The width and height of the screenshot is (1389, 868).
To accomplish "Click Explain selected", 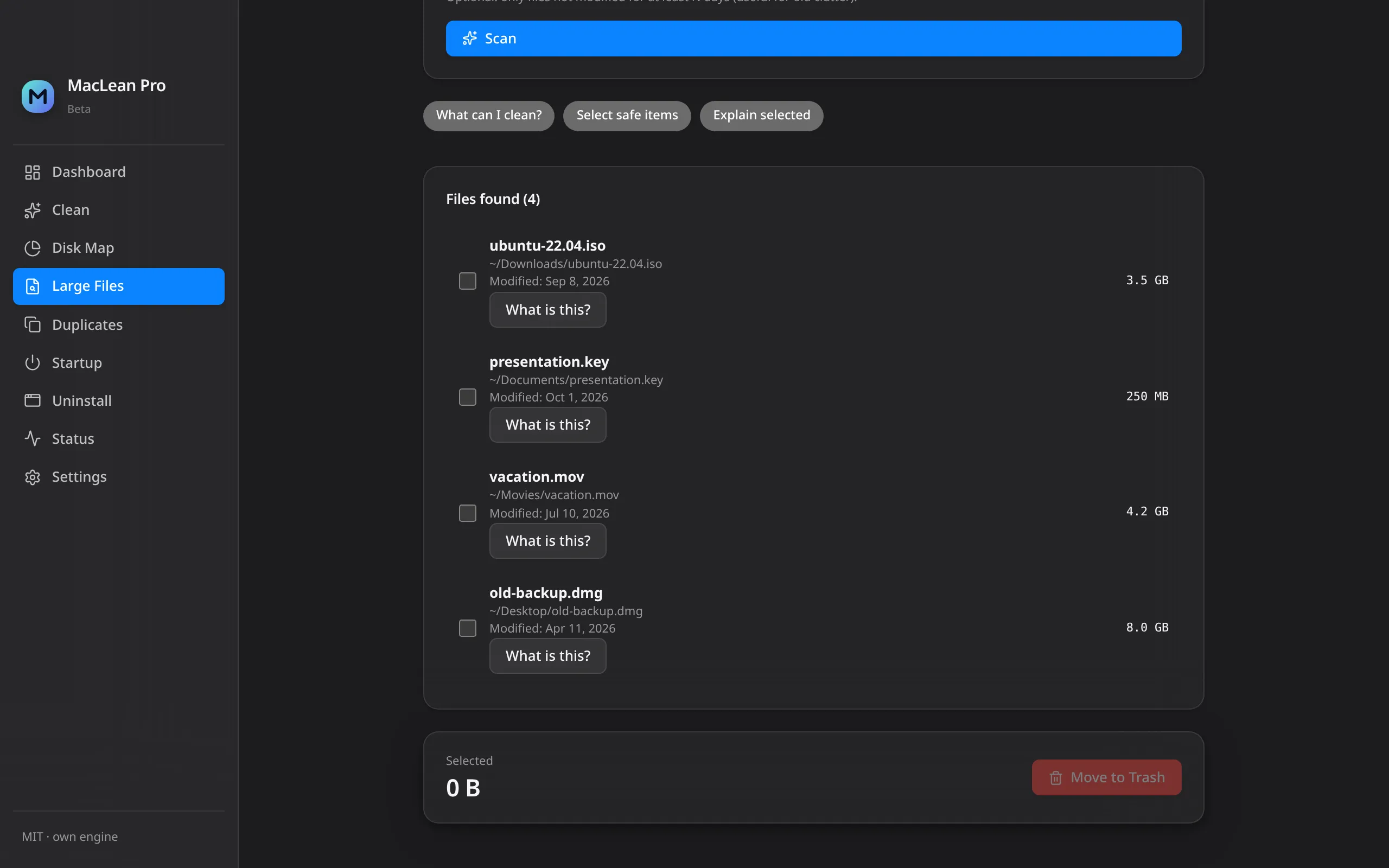I will (x=762, y=116).
